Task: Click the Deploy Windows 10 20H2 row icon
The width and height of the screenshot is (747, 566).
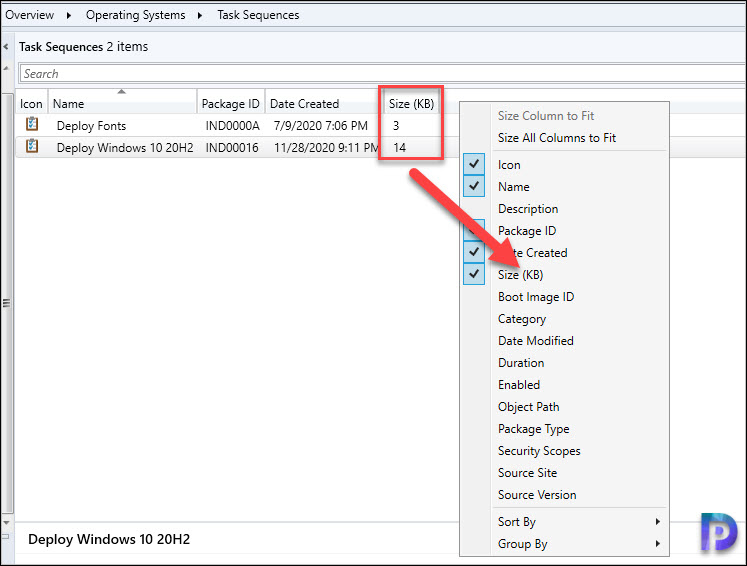Action: coord(32,146)
